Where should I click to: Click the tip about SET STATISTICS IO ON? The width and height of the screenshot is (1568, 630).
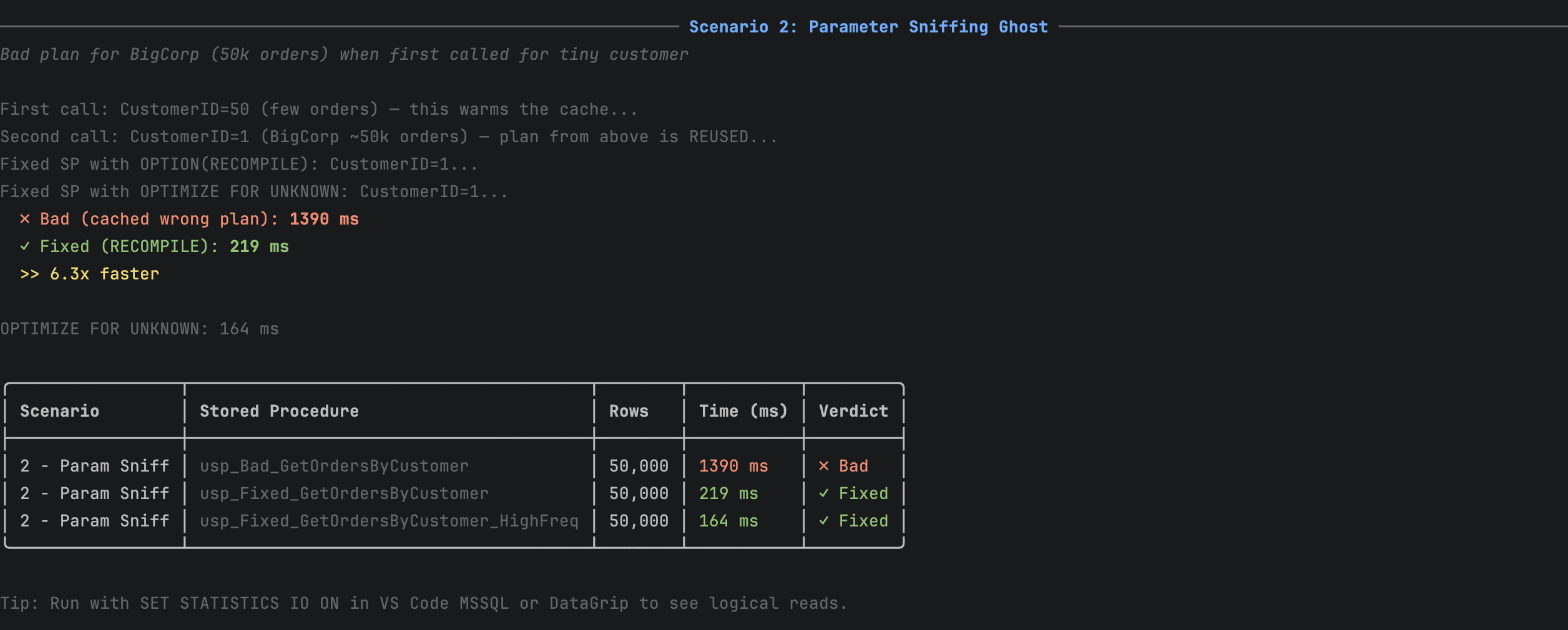[x=423, y=603]
